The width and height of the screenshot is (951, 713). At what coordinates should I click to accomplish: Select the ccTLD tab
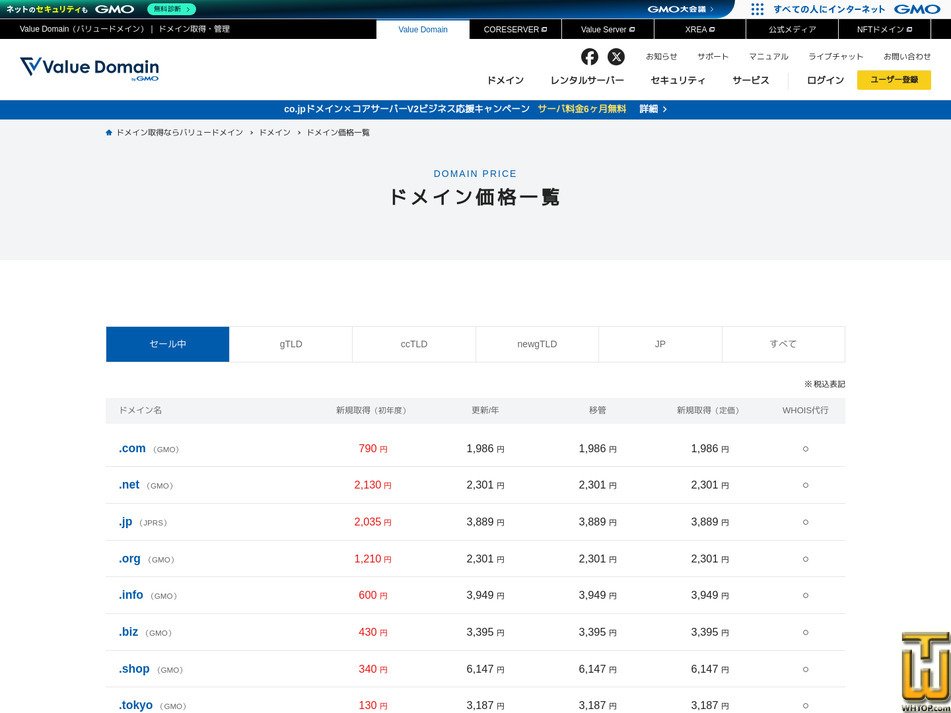(x=414, y=344)
